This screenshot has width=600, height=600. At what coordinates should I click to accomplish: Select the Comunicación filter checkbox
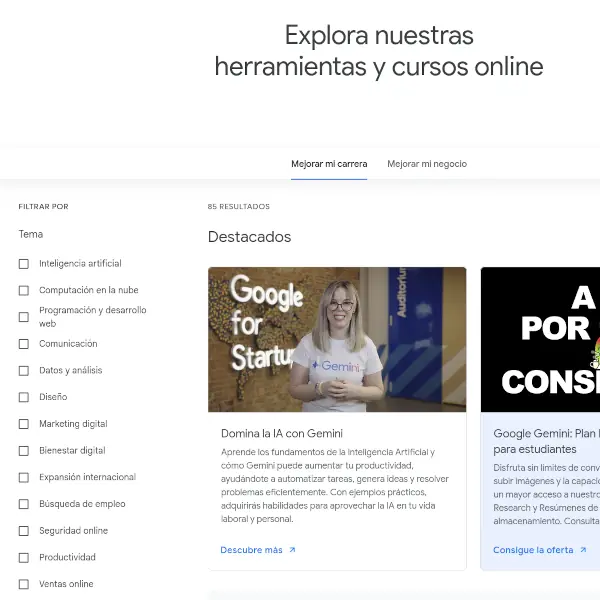24,344
